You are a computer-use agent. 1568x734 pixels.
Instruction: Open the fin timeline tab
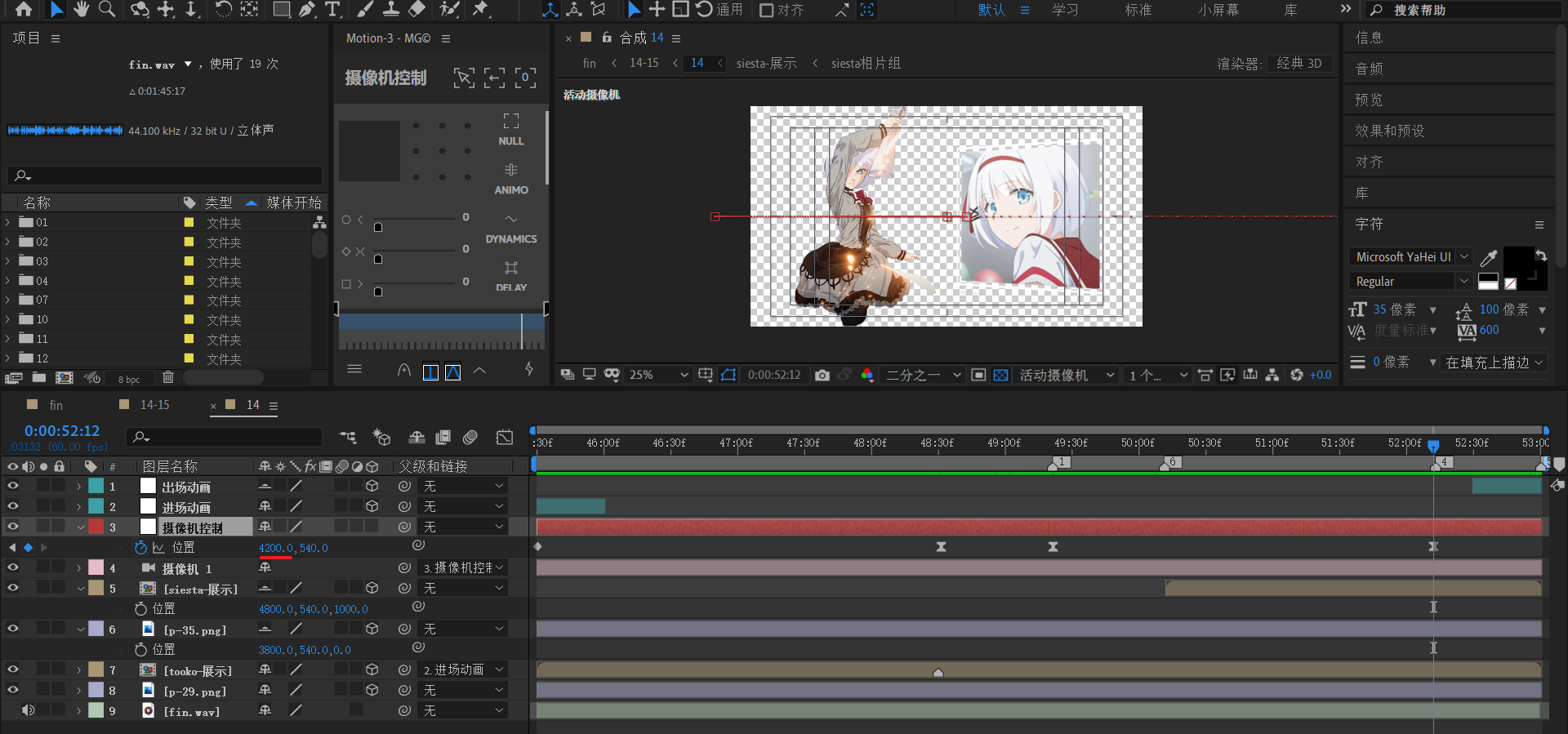(56, 405)
